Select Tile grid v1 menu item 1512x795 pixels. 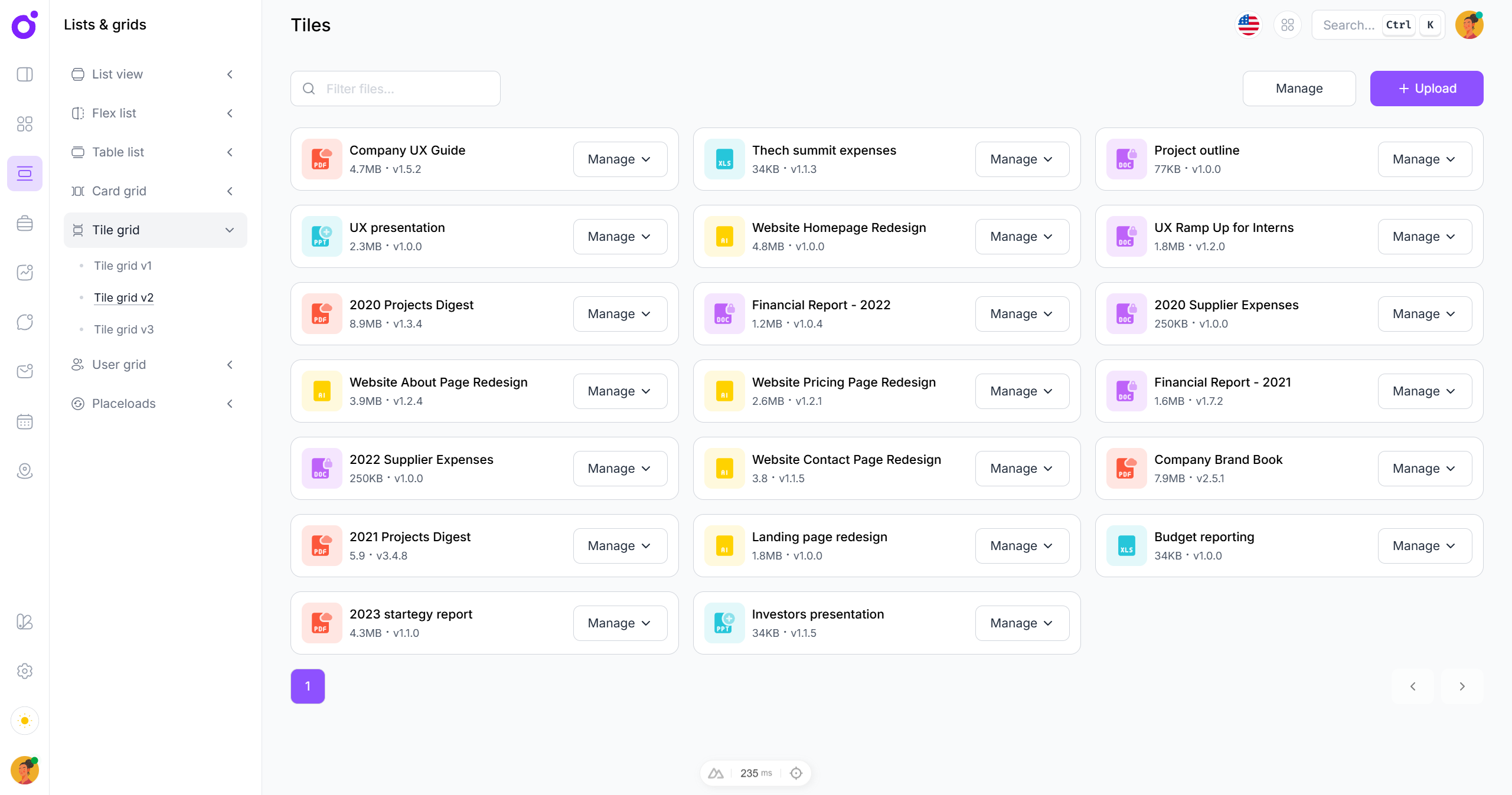tap(122, 266)
